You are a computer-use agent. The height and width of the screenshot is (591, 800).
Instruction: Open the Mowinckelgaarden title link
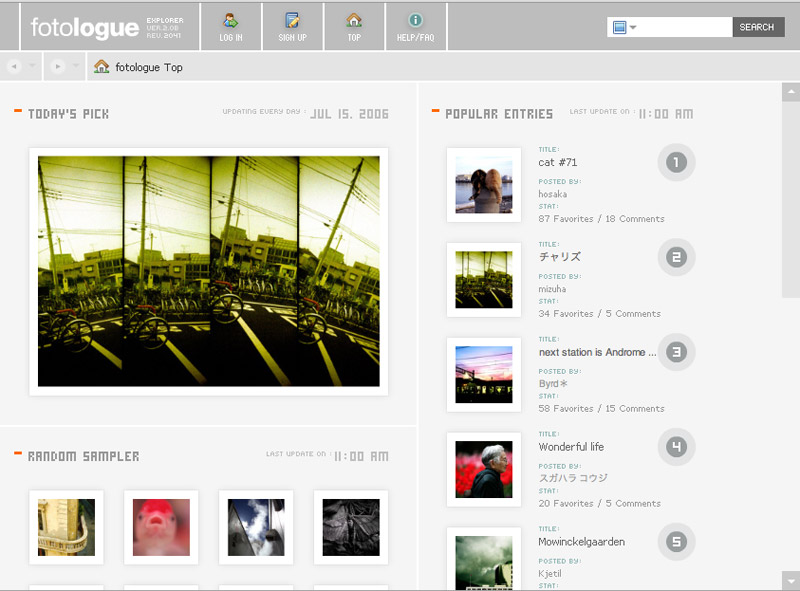(x=582, y=542)
